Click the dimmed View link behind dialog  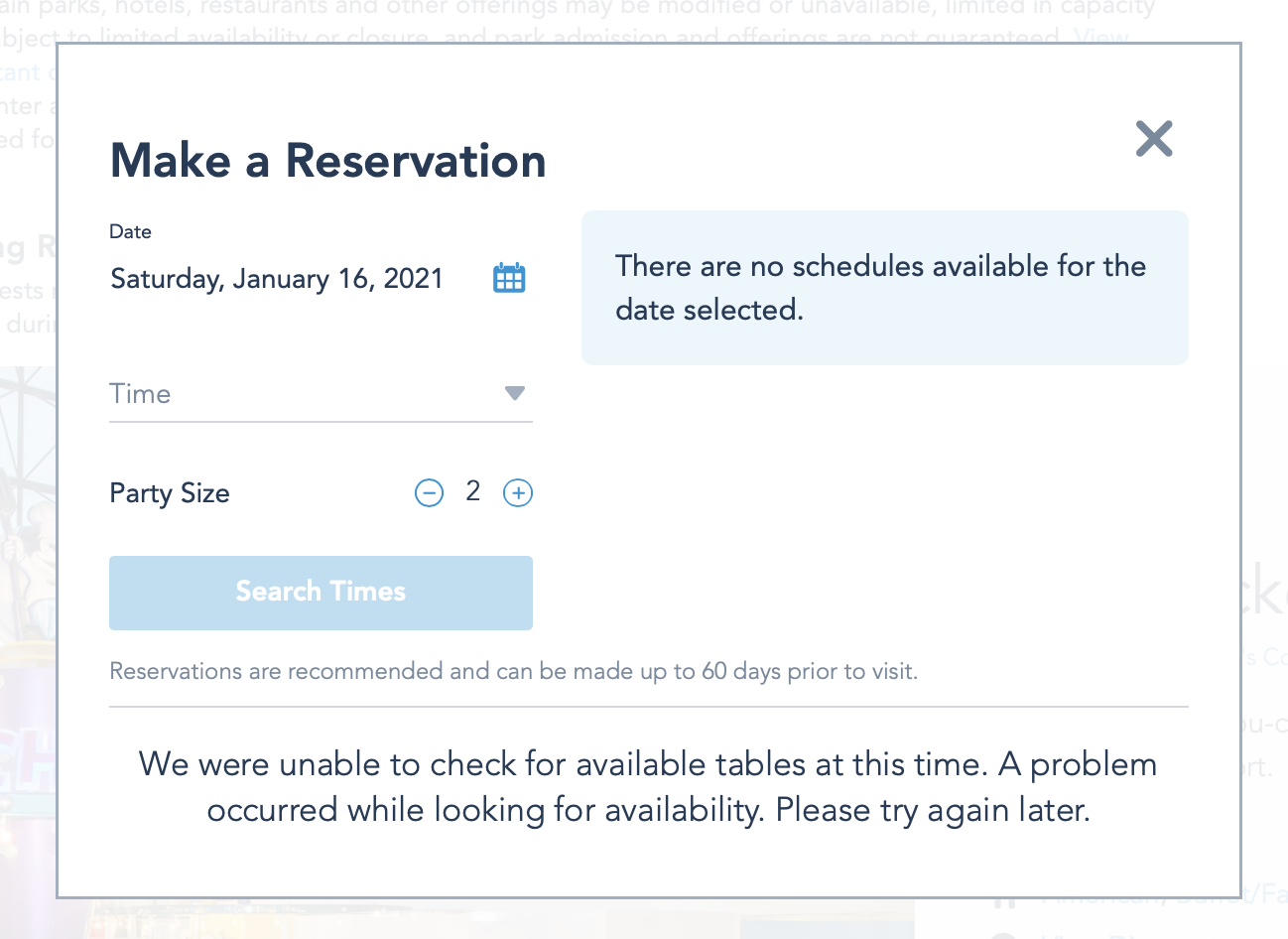1100,37
